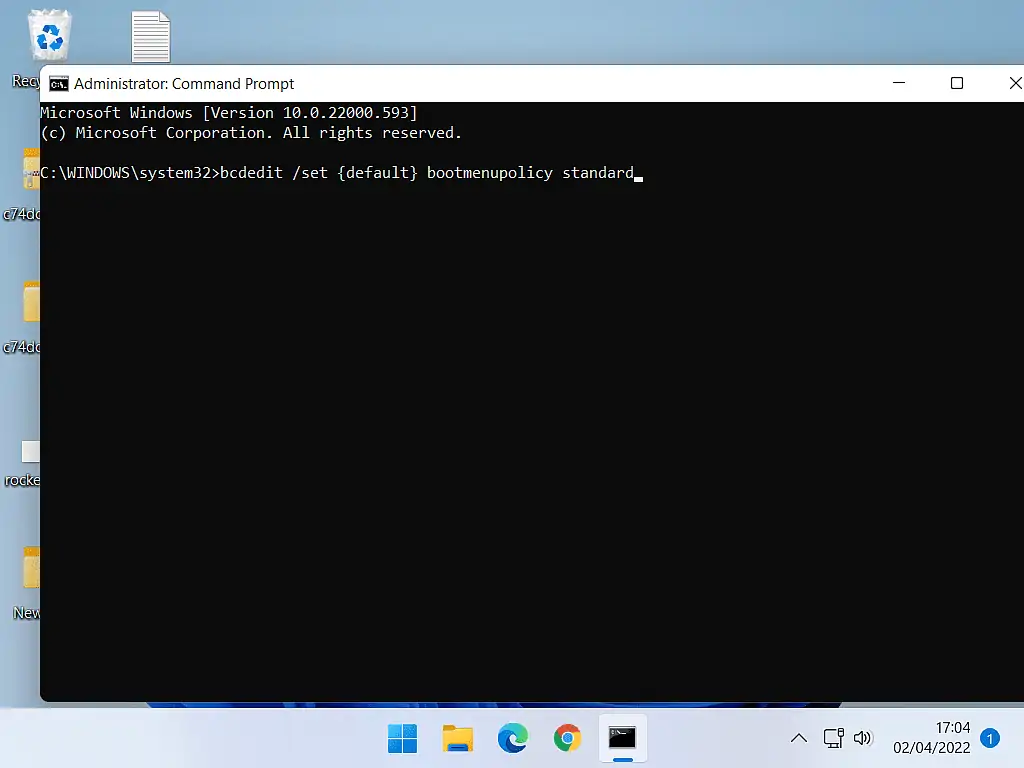Screen dimensions: 1024x768
Task: Open the clock and date flyout
Action: [931, 738]
